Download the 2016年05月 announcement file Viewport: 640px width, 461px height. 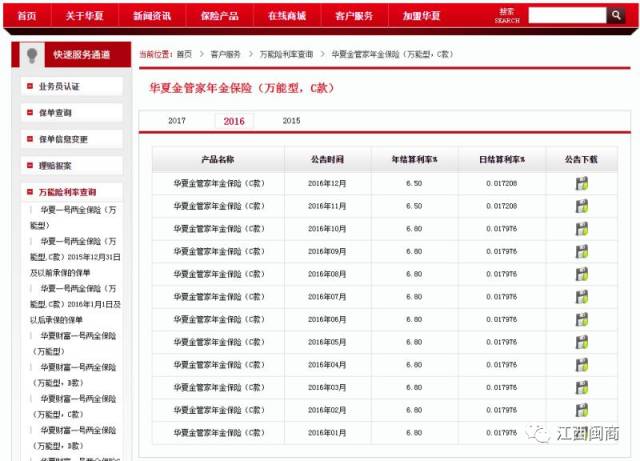[x=582, y=342]
